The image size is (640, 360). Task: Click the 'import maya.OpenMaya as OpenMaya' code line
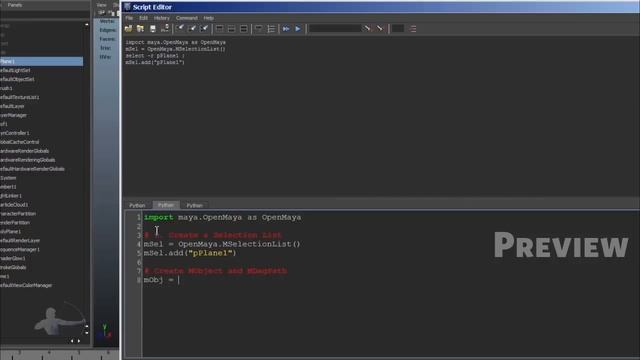click(x=222, y=218)
